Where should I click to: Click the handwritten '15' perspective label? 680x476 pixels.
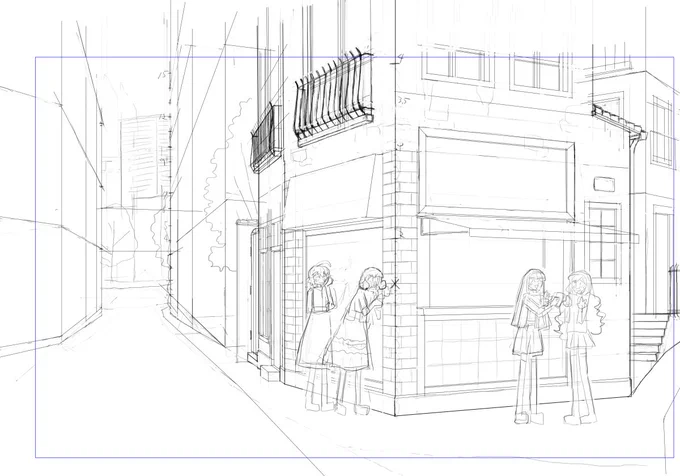click(162, 75)
